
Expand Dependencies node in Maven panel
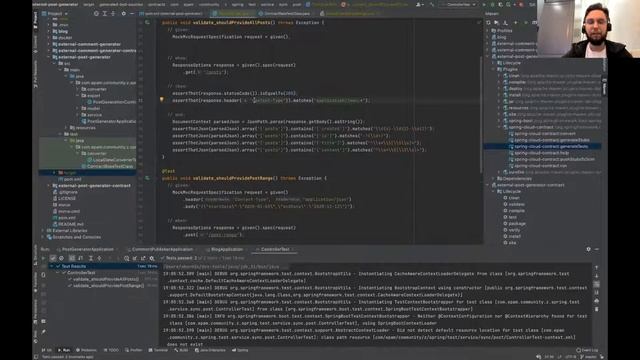click(x=494, y=178)
